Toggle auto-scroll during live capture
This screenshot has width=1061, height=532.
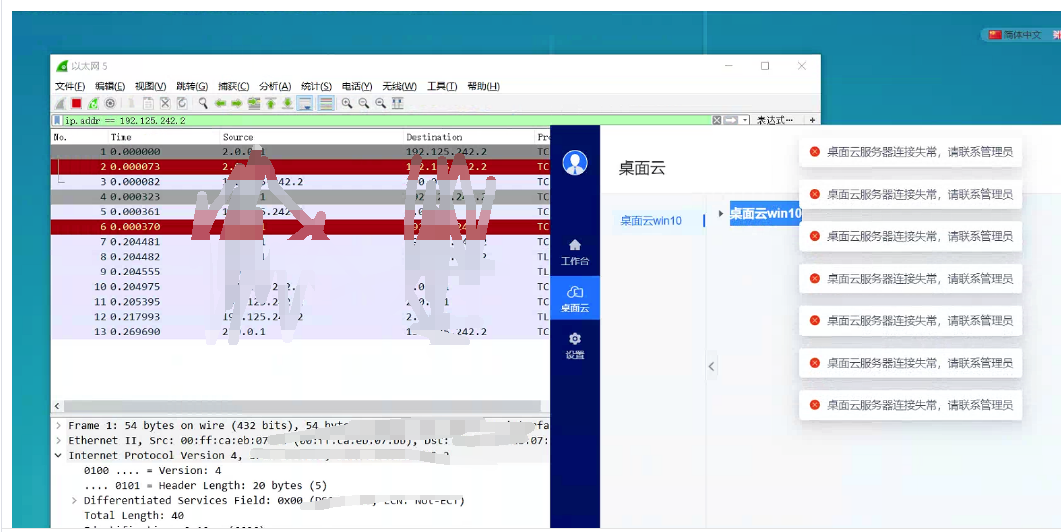tap(305, 104)
